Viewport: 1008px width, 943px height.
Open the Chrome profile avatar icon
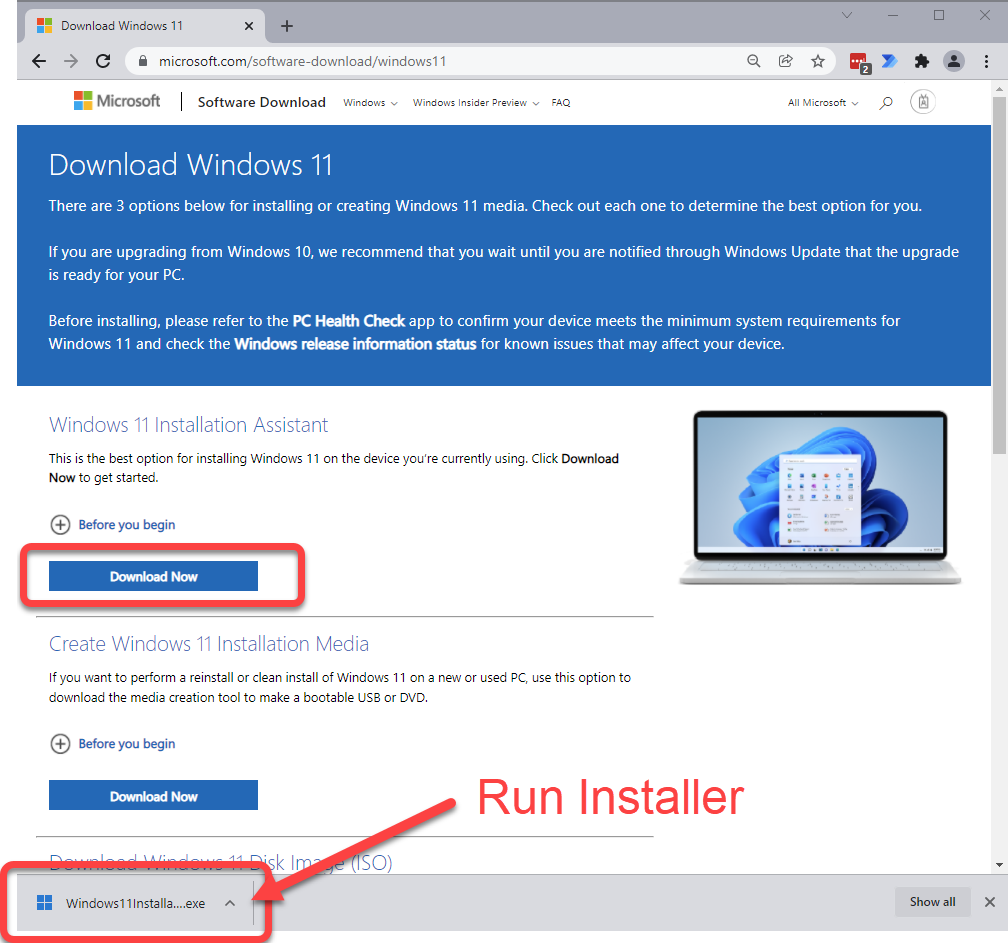point(954,61)
